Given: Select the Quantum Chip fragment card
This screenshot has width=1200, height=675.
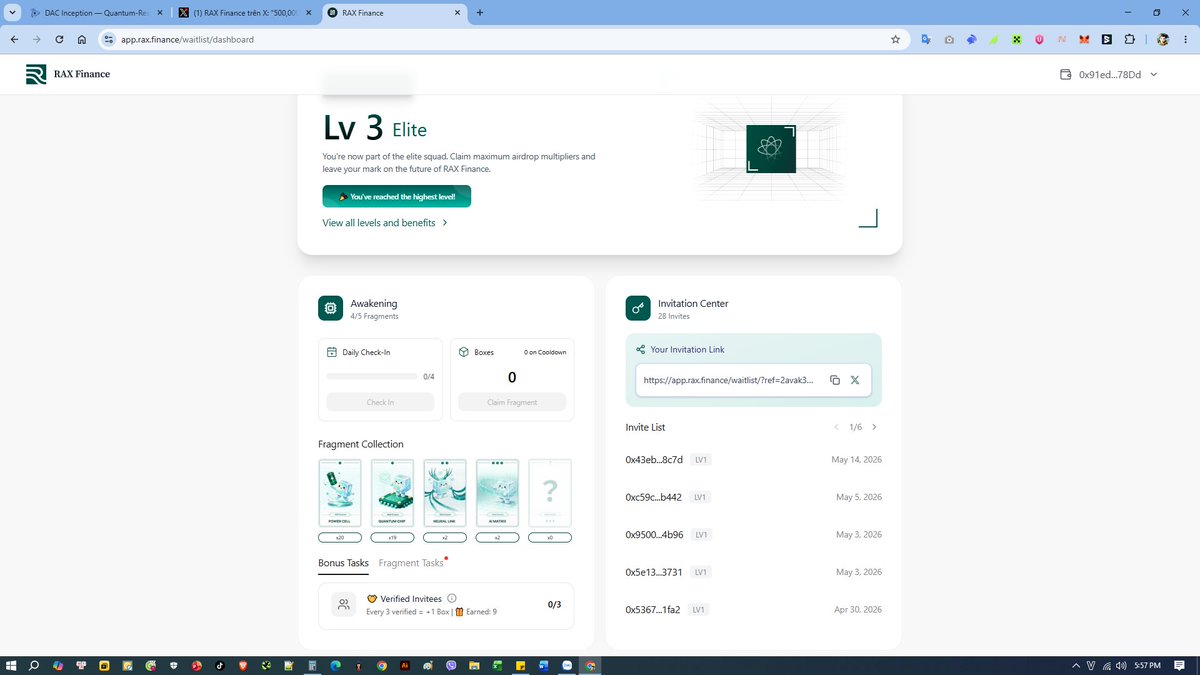Looking at the screenshot, I should (x=392, y=493).
